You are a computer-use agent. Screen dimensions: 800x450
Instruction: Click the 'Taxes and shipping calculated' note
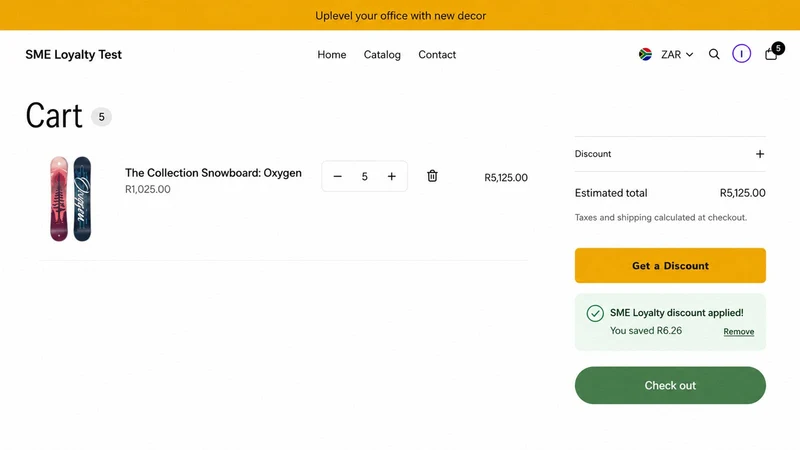[x=661, y=217]
